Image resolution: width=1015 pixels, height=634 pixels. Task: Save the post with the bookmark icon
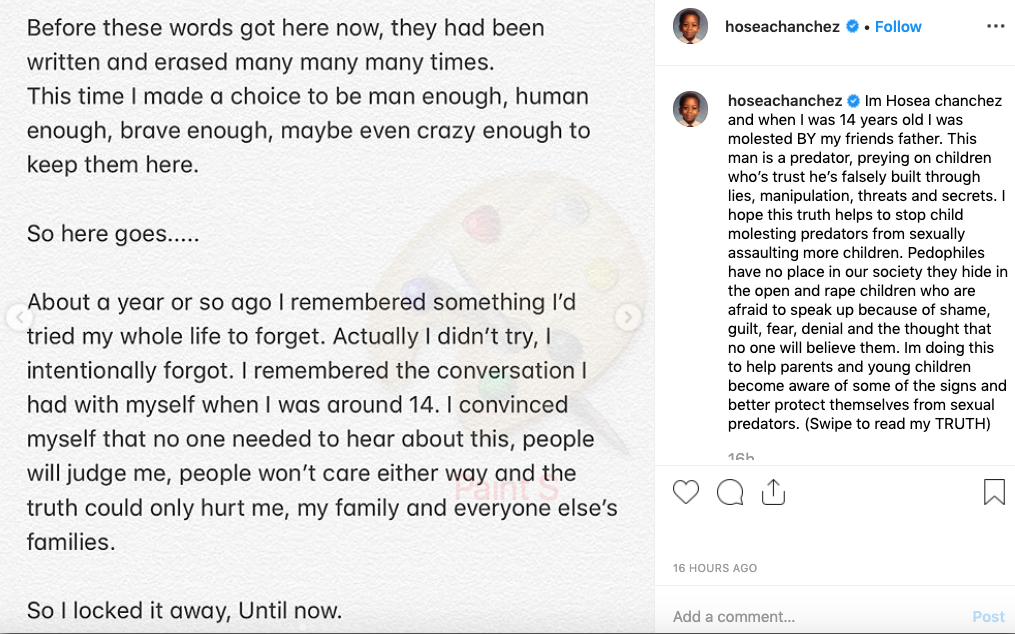click(x=994, y=492)
